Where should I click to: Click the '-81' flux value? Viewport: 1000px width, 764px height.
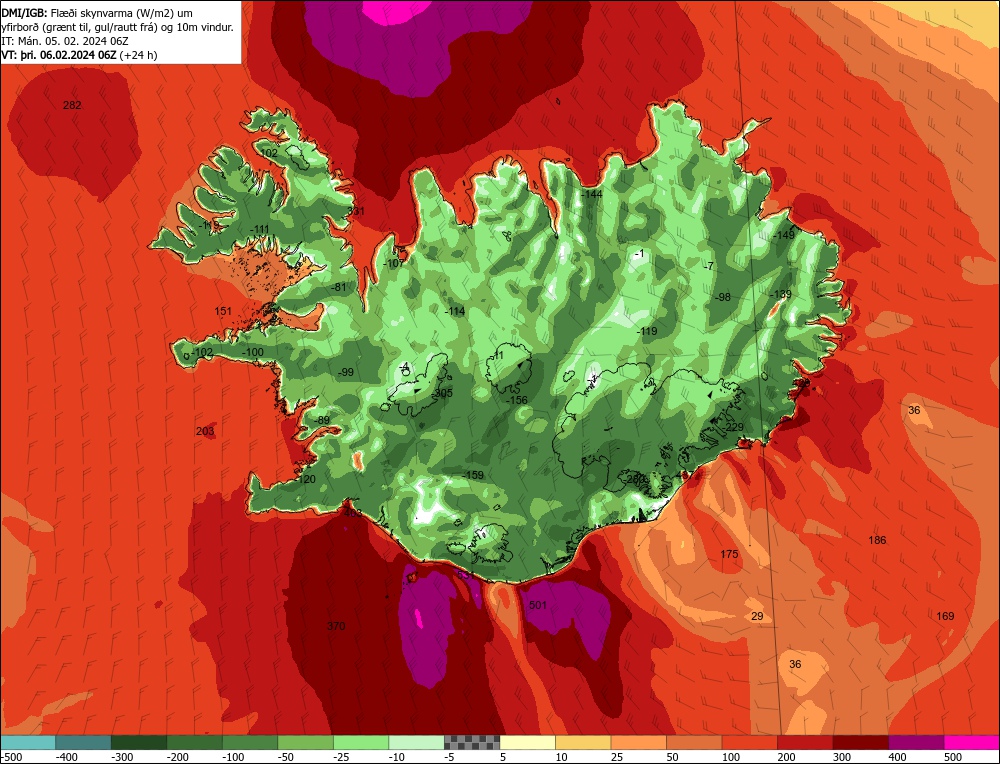[x=338, y=287]
